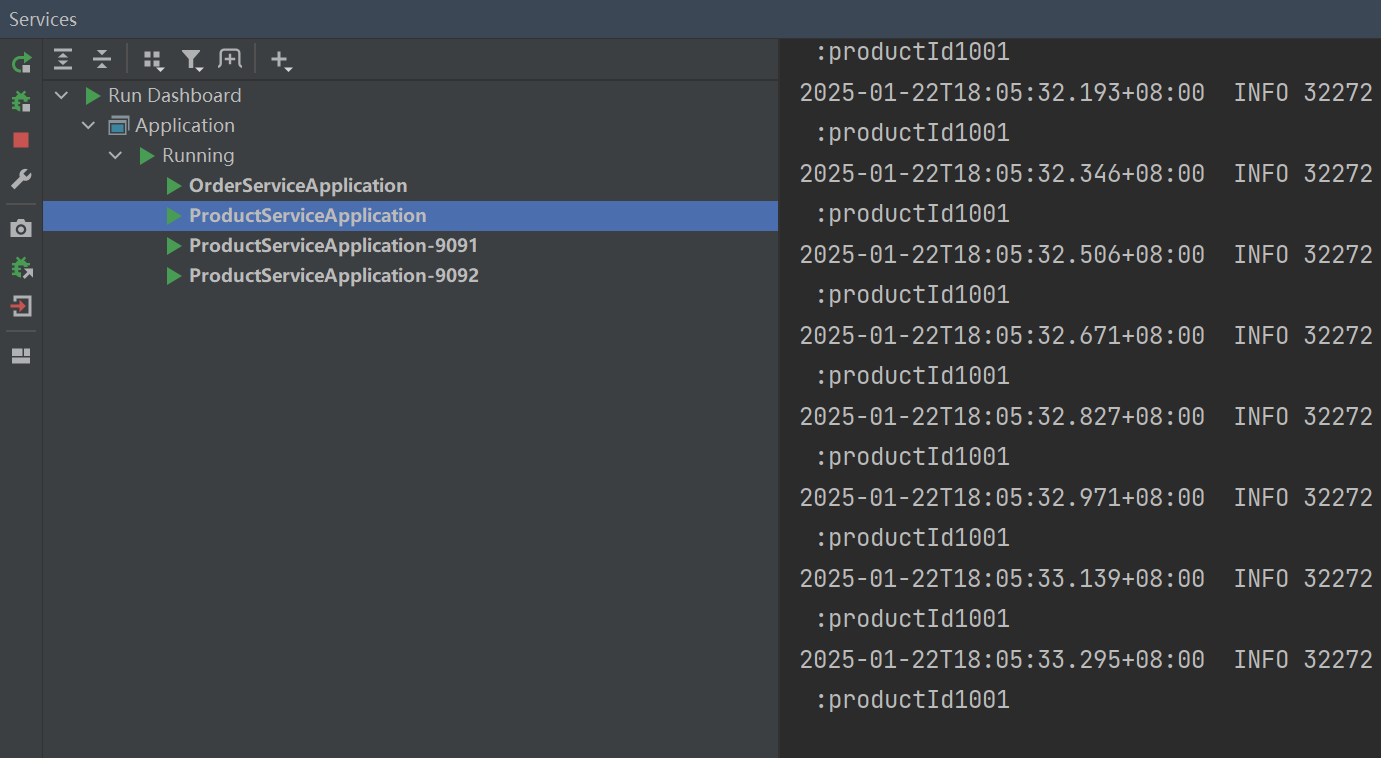Click log timestamp 18:05:32.193

click(1002, 93)
